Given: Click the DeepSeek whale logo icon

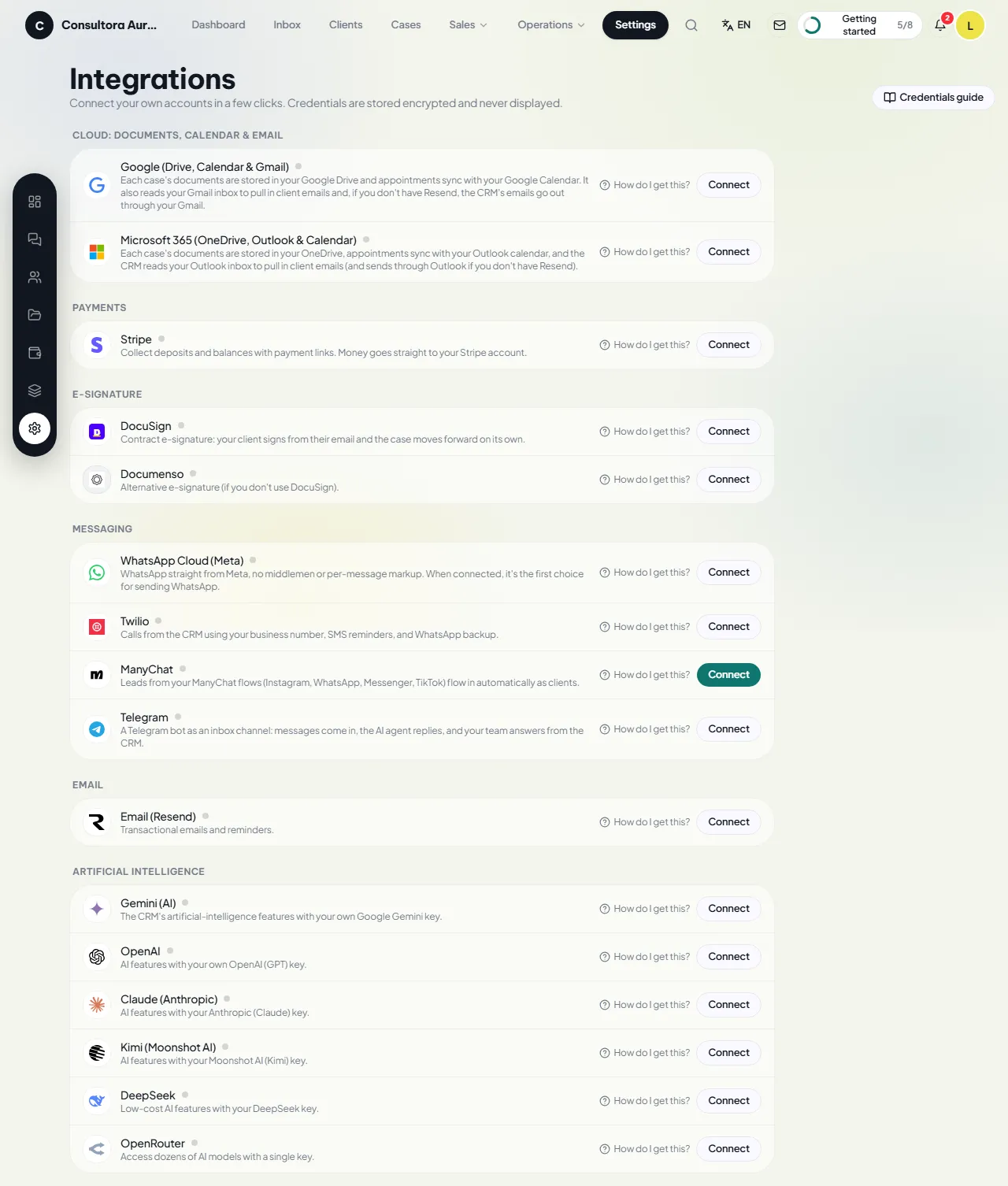Looking at the screenshot, I should 97,1101.
